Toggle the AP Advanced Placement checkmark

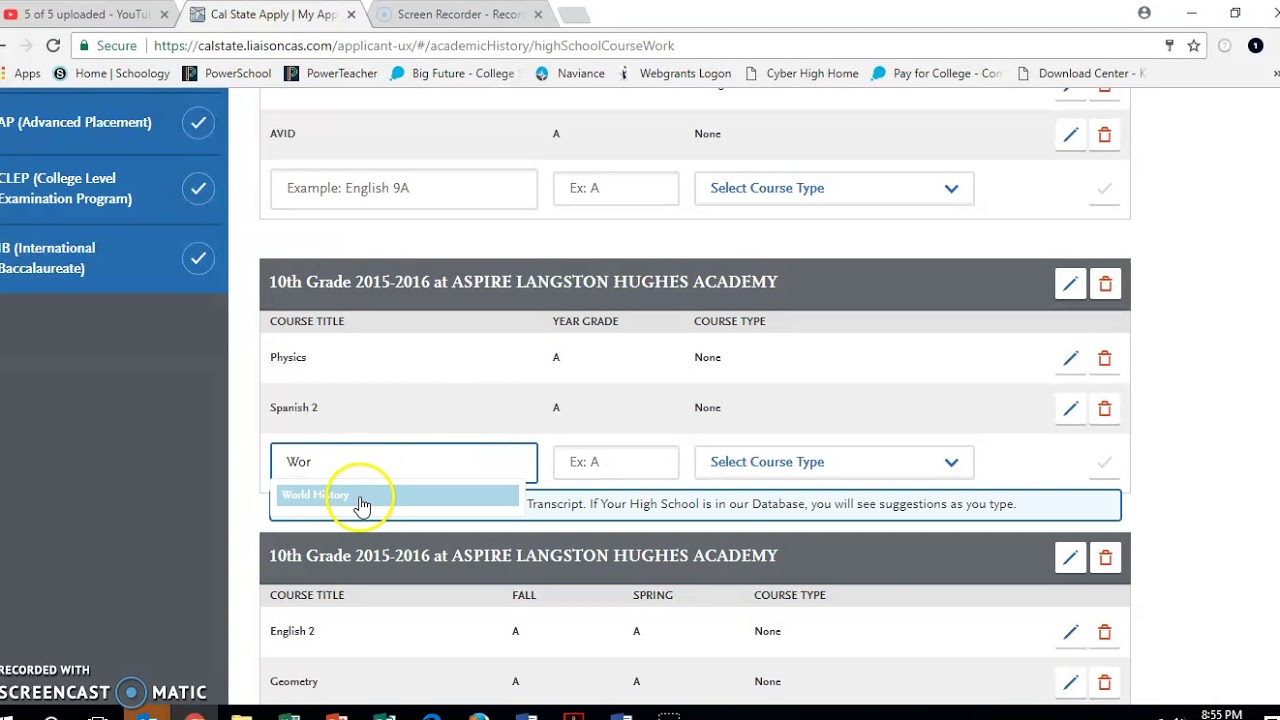point(198,123)
